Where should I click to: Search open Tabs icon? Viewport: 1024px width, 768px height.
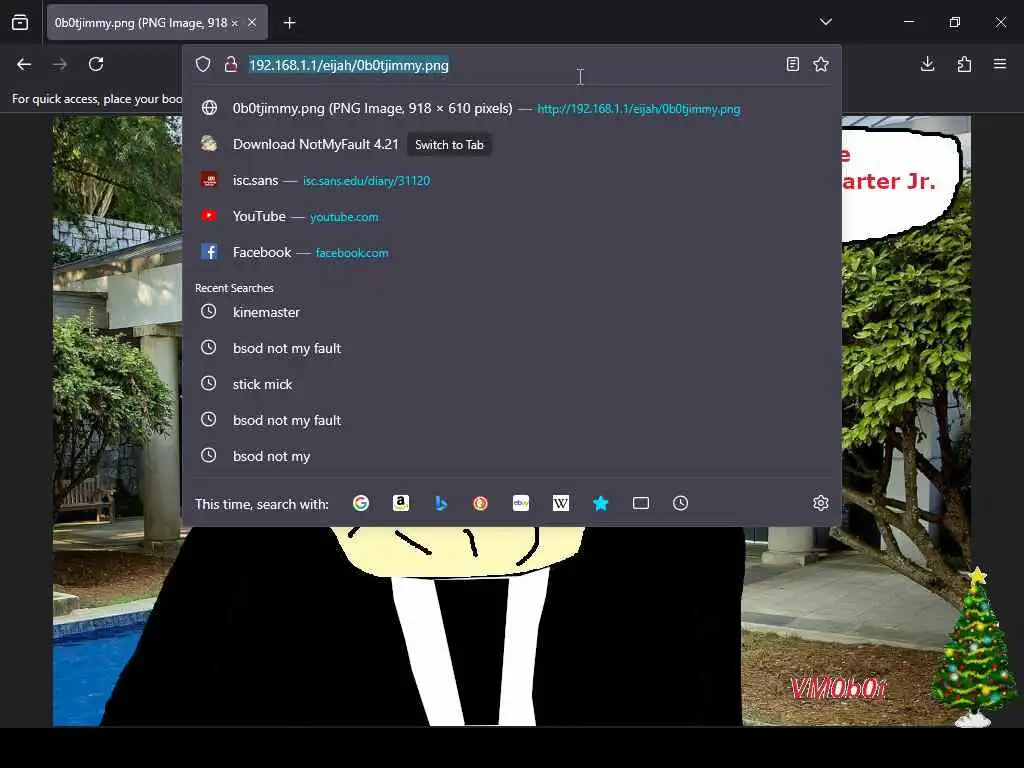[x=641, y=503]
